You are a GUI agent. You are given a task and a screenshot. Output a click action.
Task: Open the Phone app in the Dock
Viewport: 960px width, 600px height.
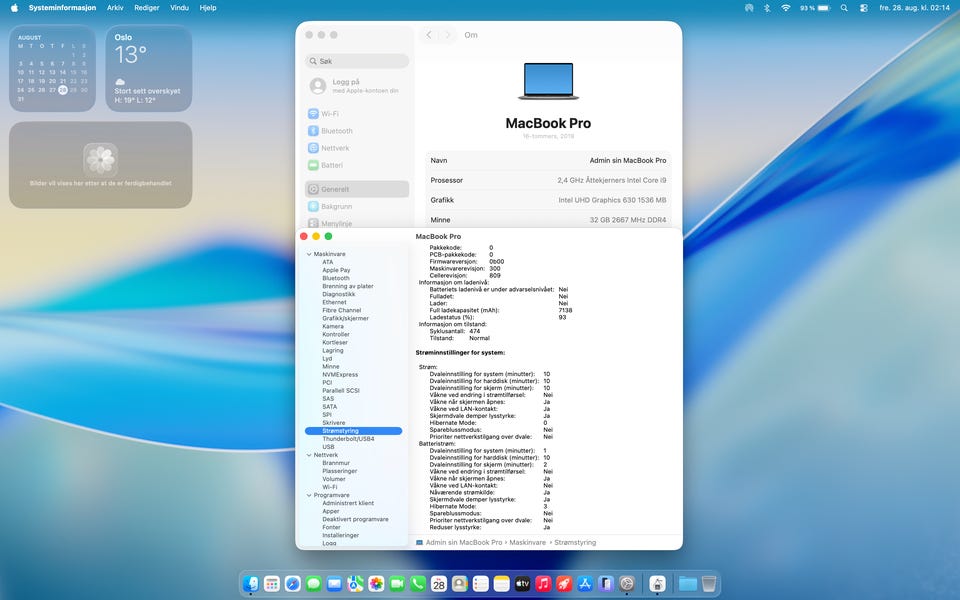[418, 584]
